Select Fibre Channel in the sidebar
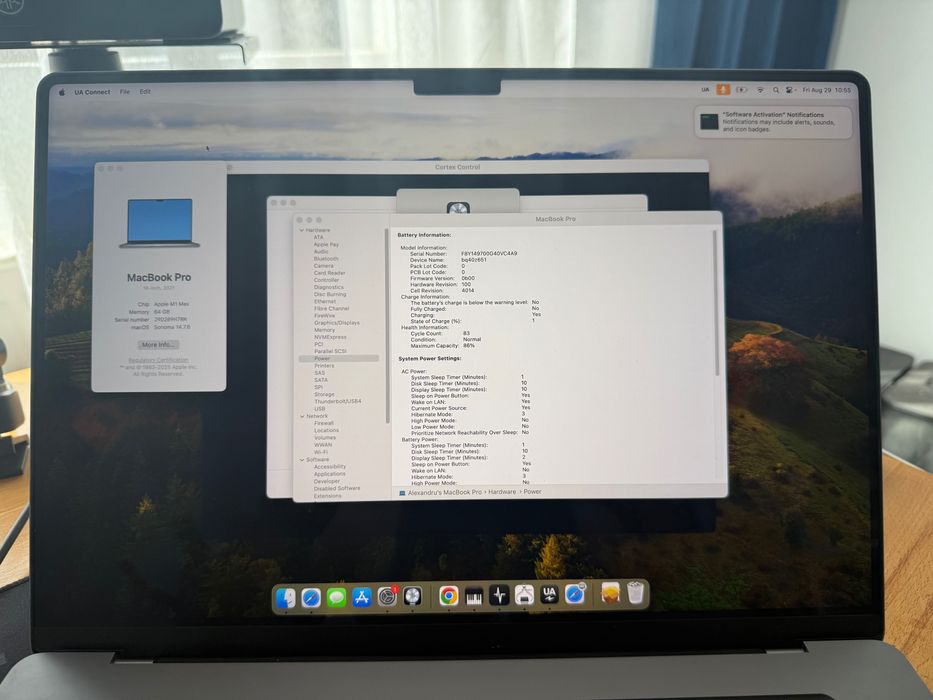 331,309
